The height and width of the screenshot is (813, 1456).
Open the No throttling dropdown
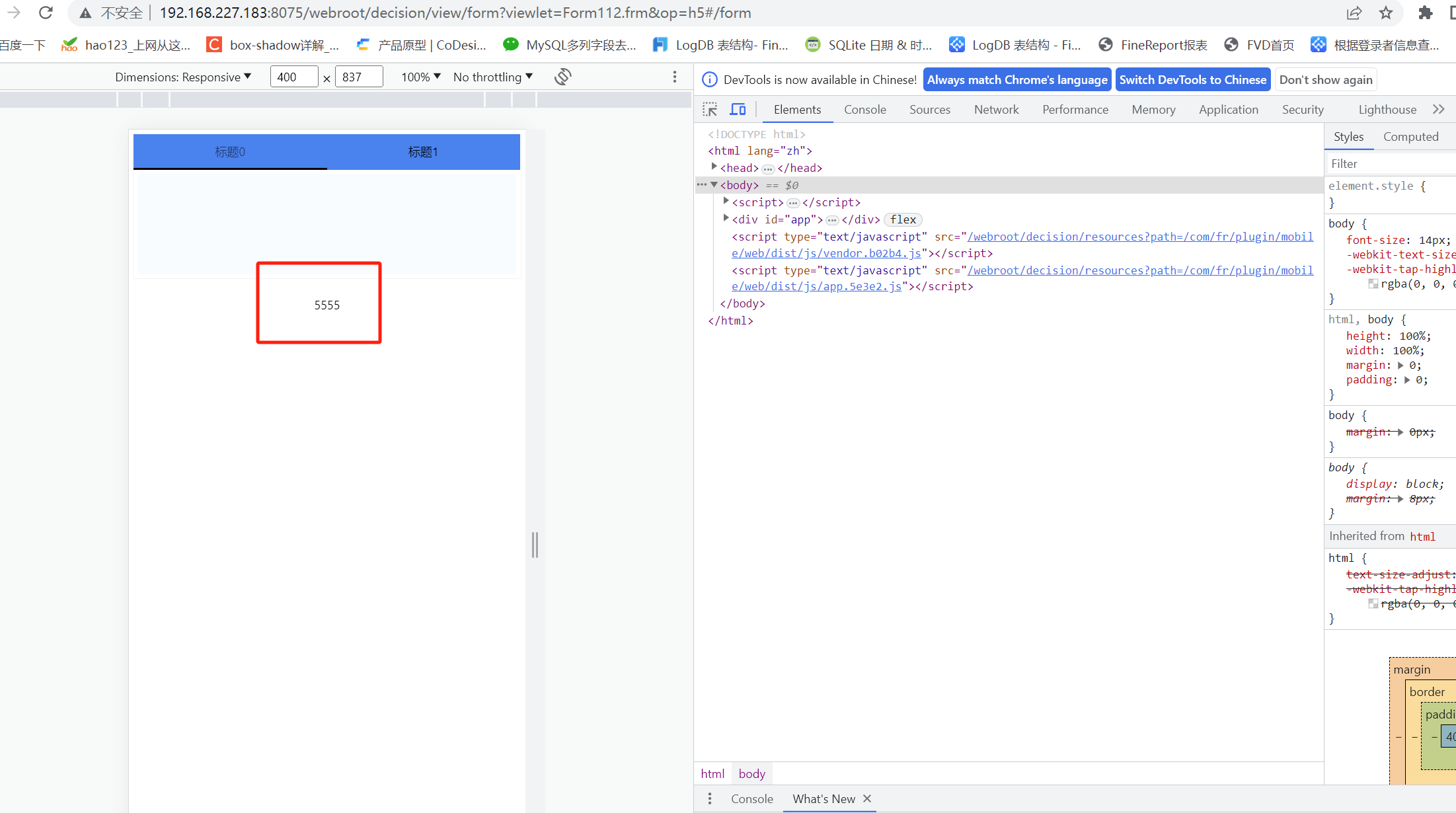click(x=493, y=77)
